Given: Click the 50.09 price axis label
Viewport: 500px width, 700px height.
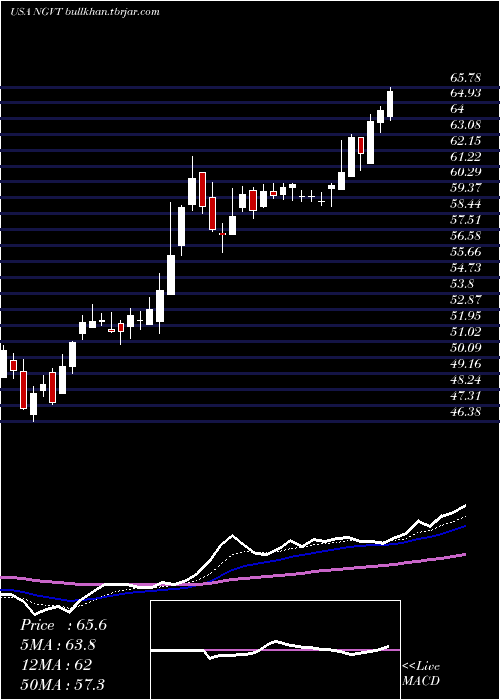Looking at the screenshot, I should pyautogui.click(x=466, y=347).
